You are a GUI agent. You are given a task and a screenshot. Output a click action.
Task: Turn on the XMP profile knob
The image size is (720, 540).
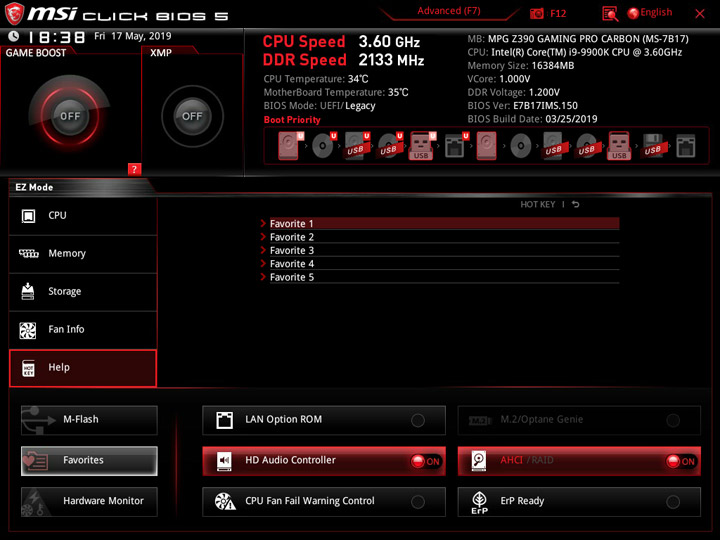click(192, 116)
